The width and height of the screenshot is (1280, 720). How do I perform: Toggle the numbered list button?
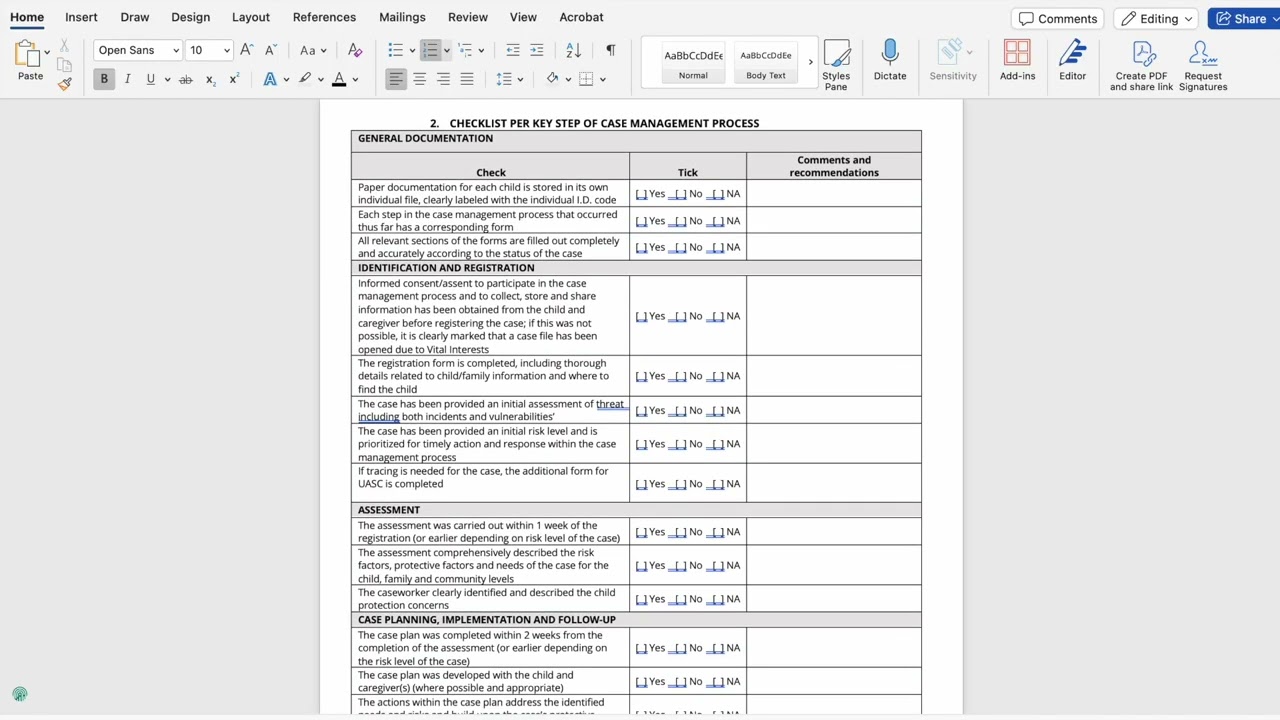coord(430,50)
